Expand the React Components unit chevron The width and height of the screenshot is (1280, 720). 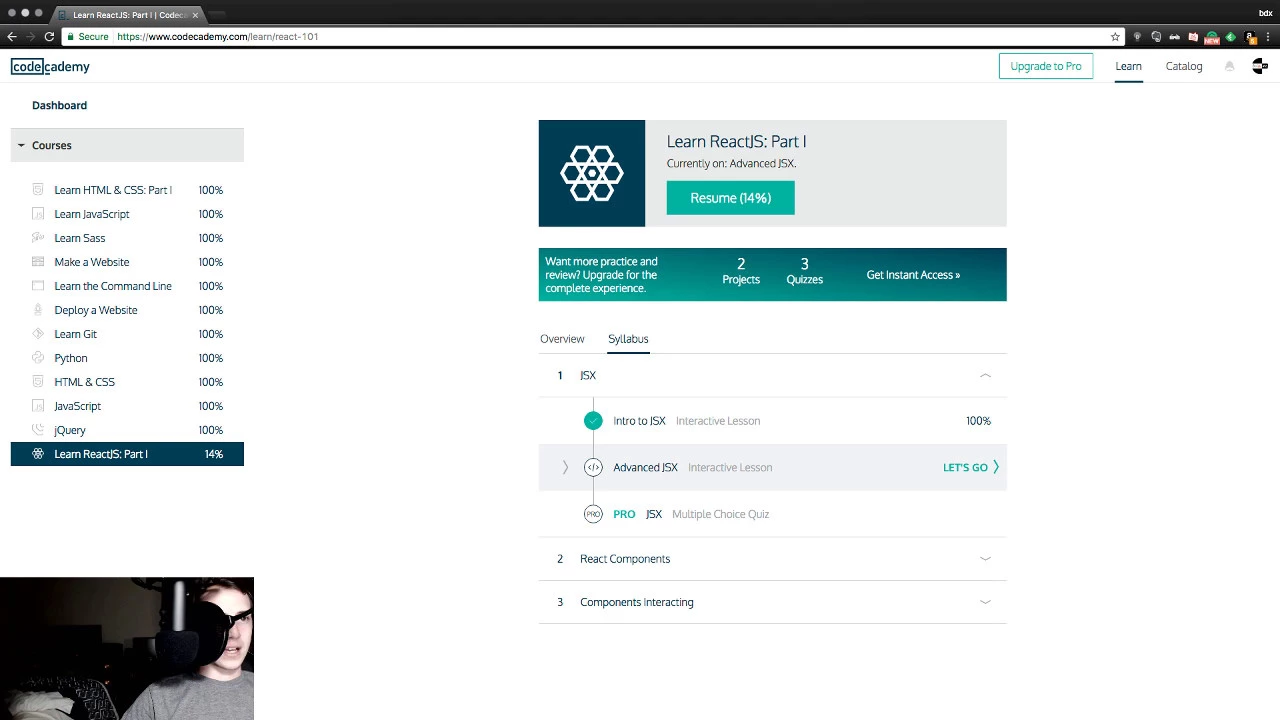pos(985,559)
